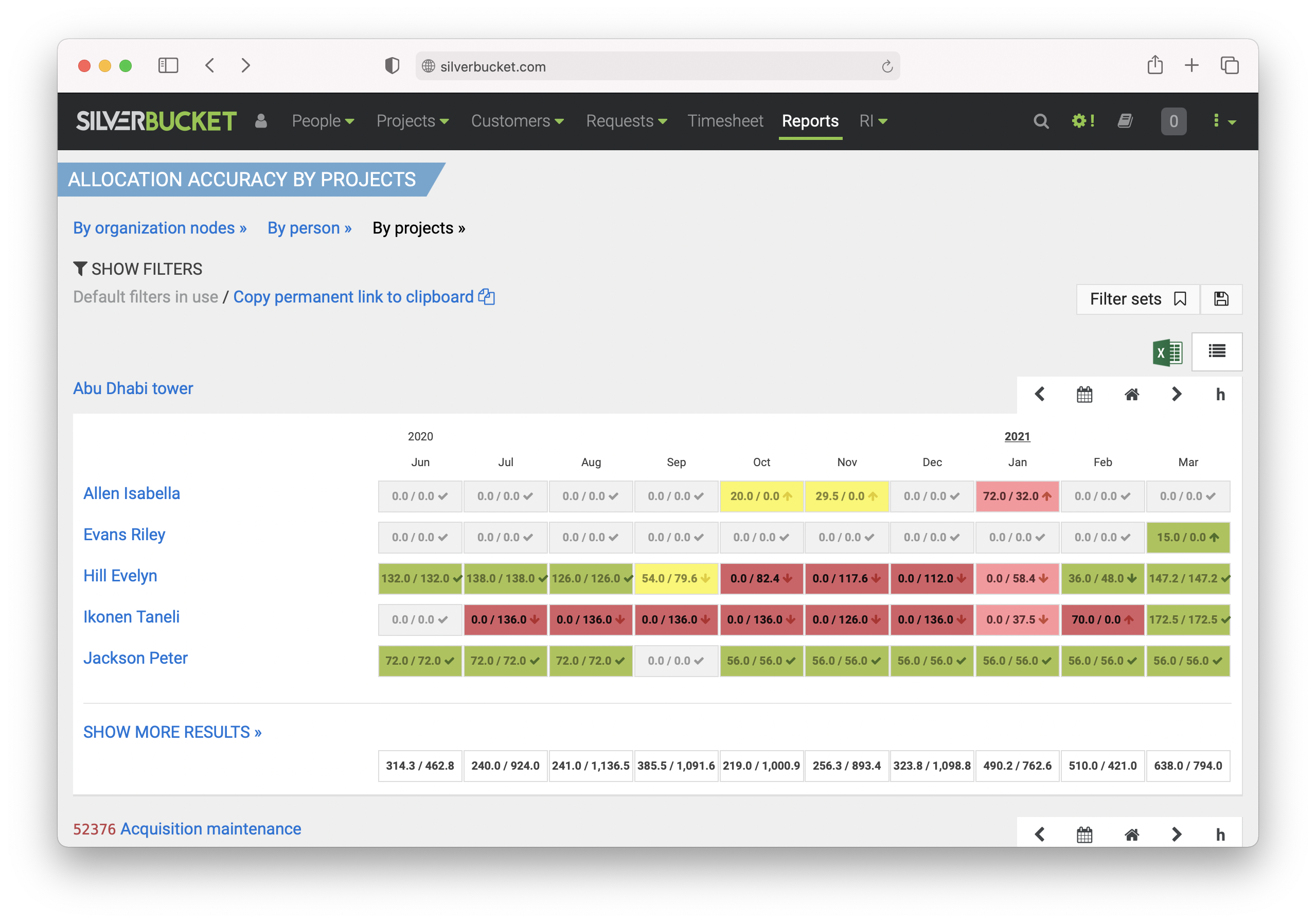Switch timeline to hours with the h icon
The height and width of the screenshot is (923, 1316).
pyautogui.click(x=1220, y=394)
